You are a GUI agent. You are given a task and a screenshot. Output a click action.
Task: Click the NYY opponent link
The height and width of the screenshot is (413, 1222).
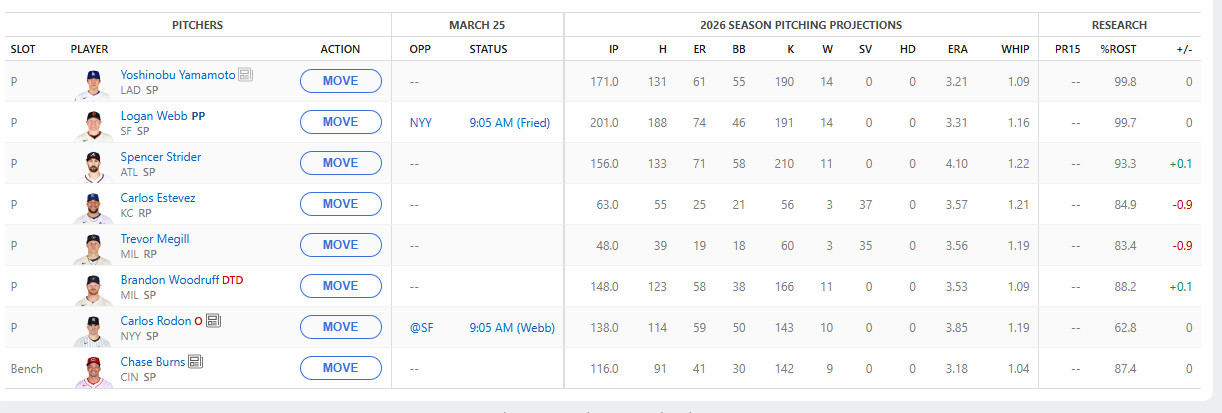(x=421, y=123)
